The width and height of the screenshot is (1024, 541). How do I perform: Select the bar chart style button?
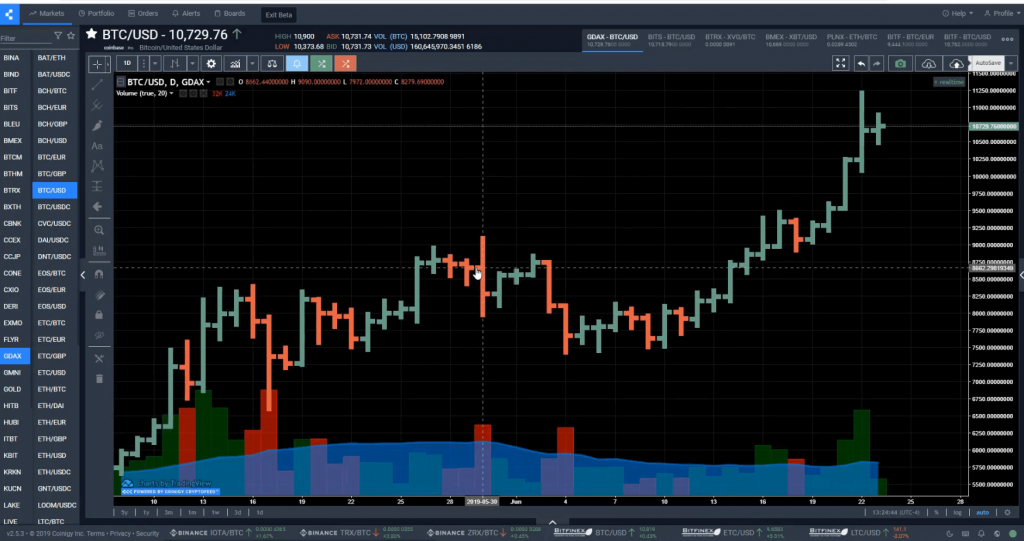coord(175,63)
